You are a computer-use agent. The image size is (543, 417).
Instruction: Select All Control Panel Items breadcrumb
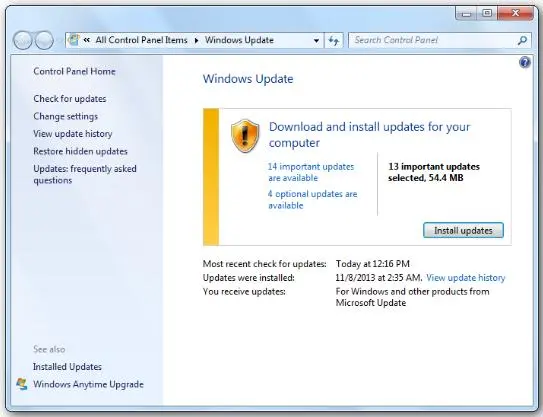(141, 40)
